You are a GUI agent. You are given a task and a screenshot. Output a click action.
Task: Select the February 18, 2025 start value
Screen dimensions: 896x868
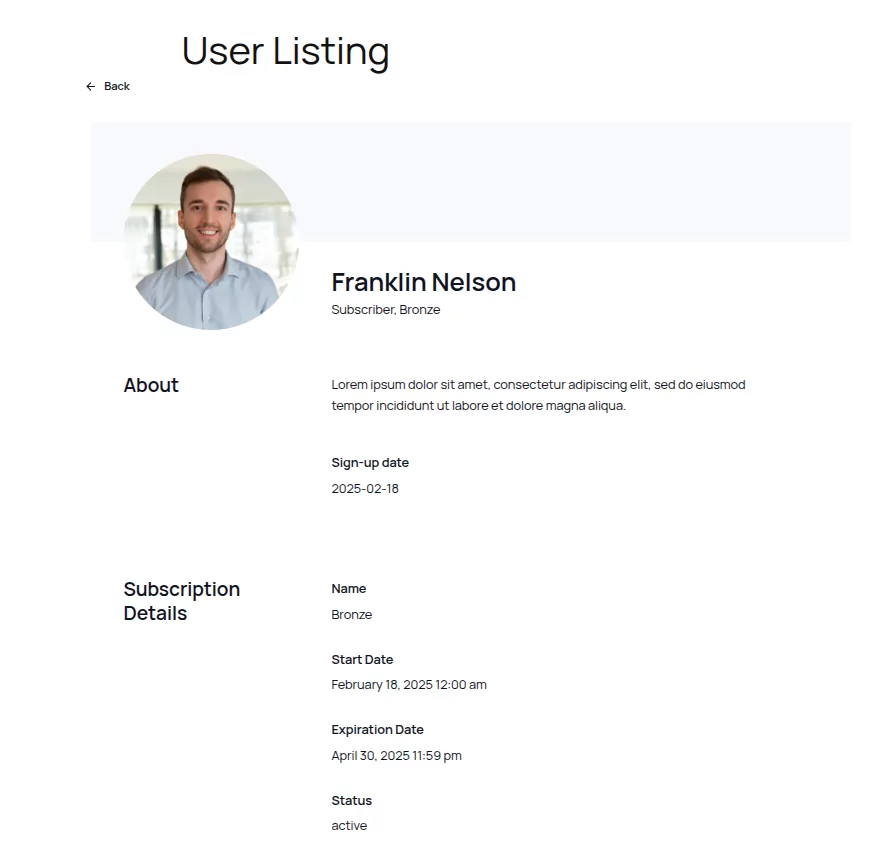[x=409, y=685]
